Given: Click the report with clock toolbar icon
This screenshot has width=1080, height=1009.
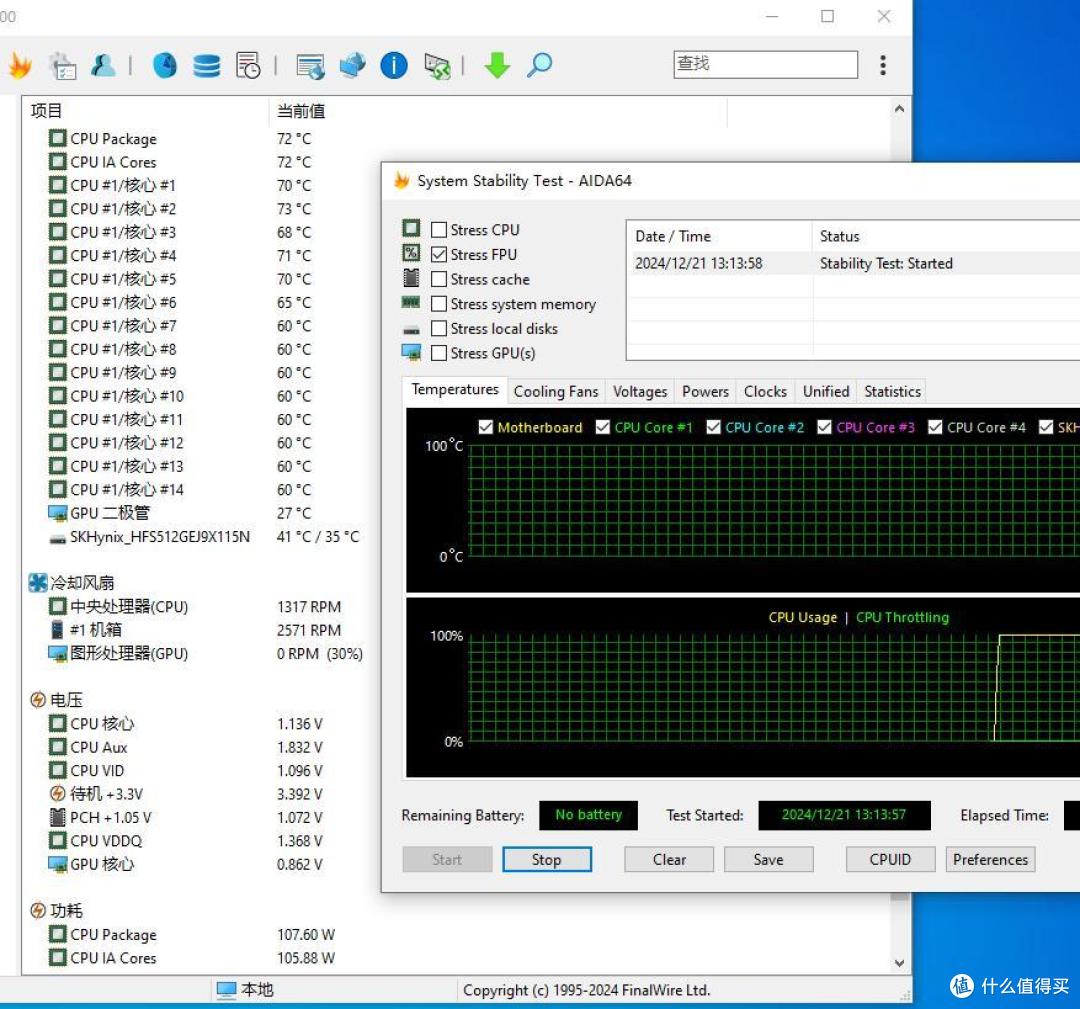Looking at the screenshot, I should point(248,65).
